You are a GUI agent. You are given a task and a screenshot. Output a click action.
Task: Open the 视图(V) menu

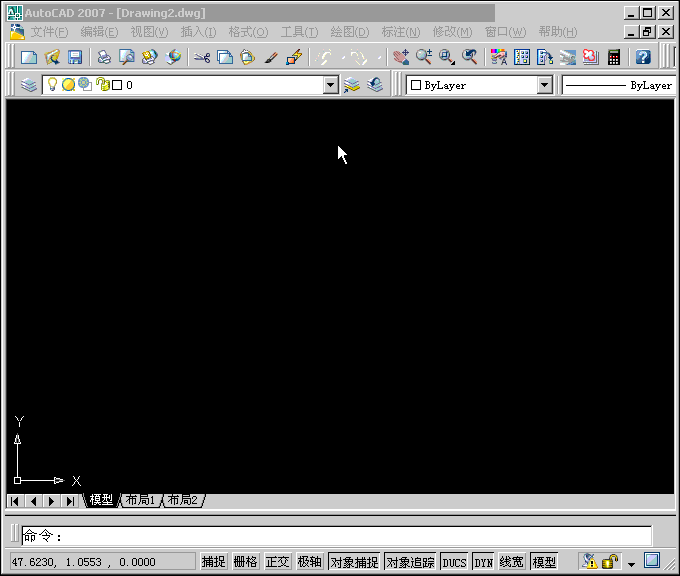(x=149, y=32)
